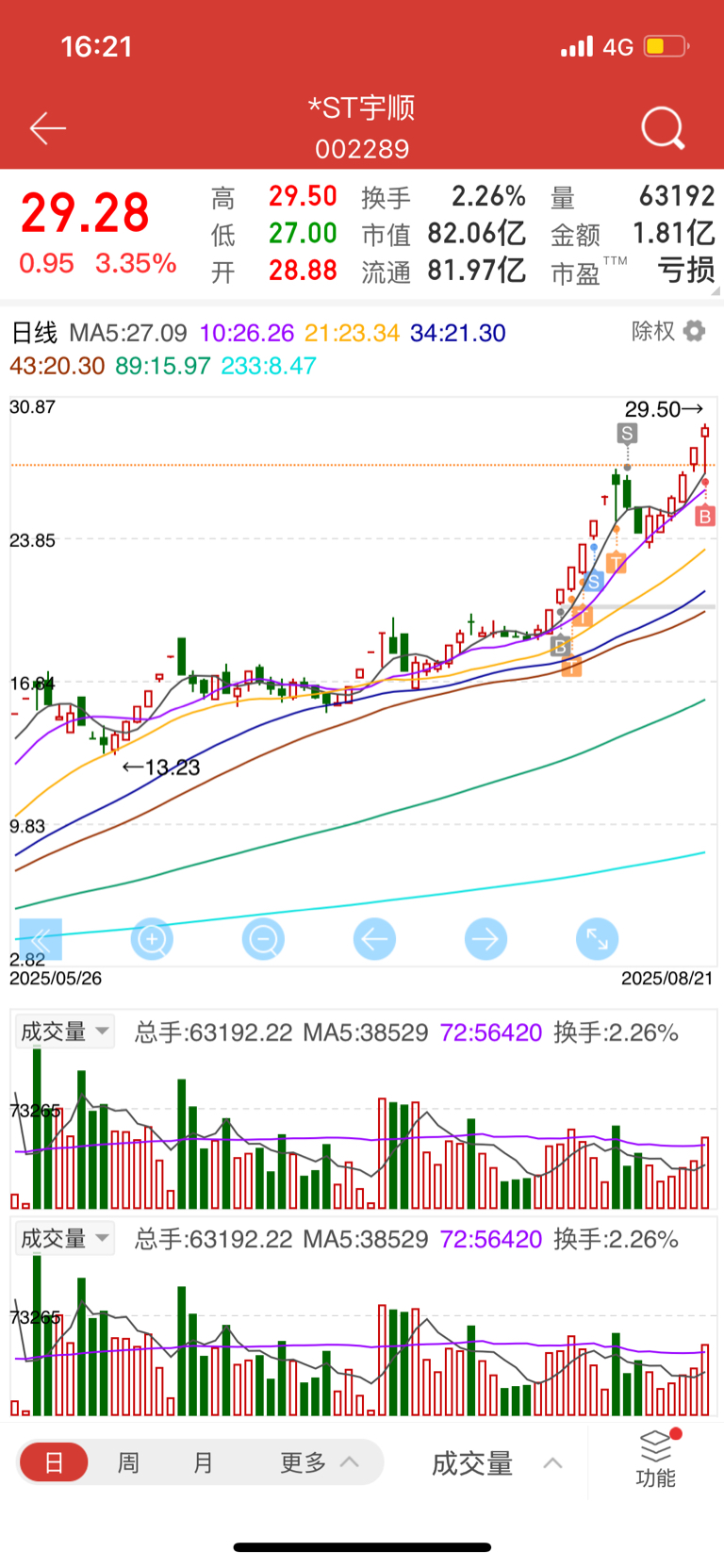Image resolution: width=724 pixels, height=1568 pixels.
Task: Tap the 市值 82.06亿 value
Action: click(477, 233)
